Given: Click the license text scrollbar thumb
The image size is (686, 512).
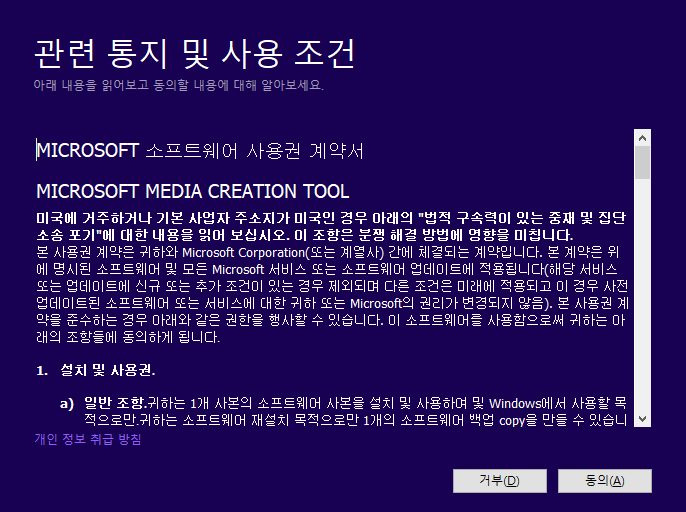Looking at the screenshot, I should click(642, 163).
